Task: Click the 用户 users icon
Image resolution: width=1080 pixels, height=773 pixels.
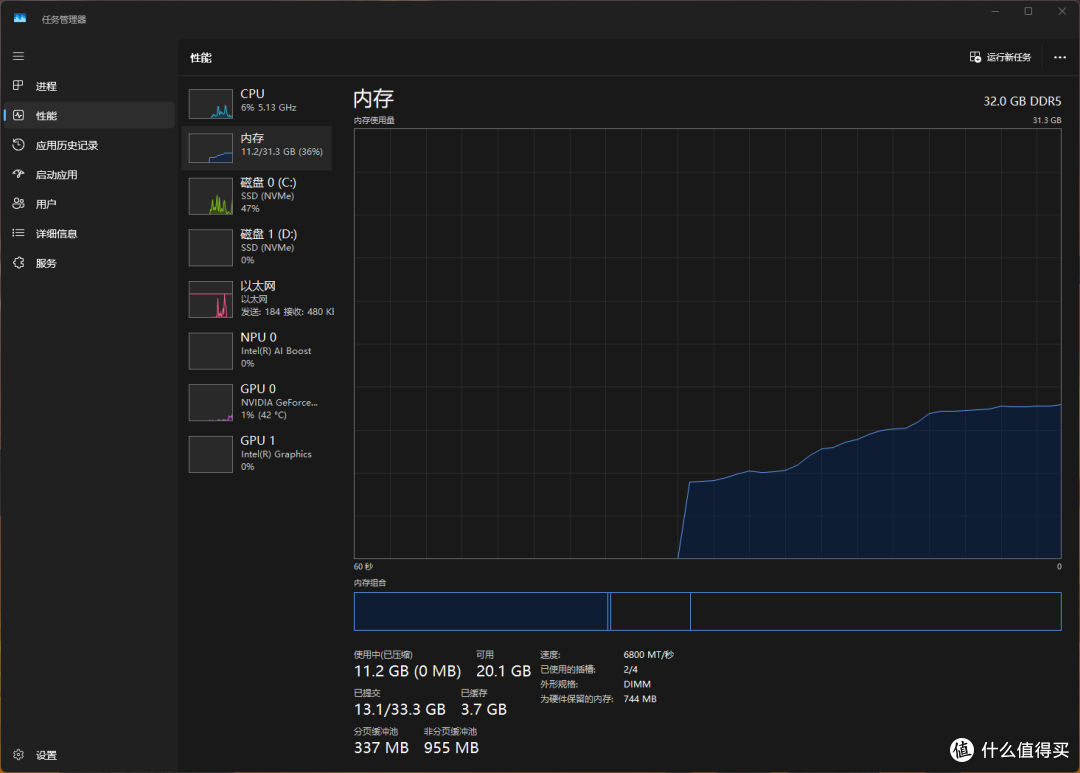Action: [19, 204]
